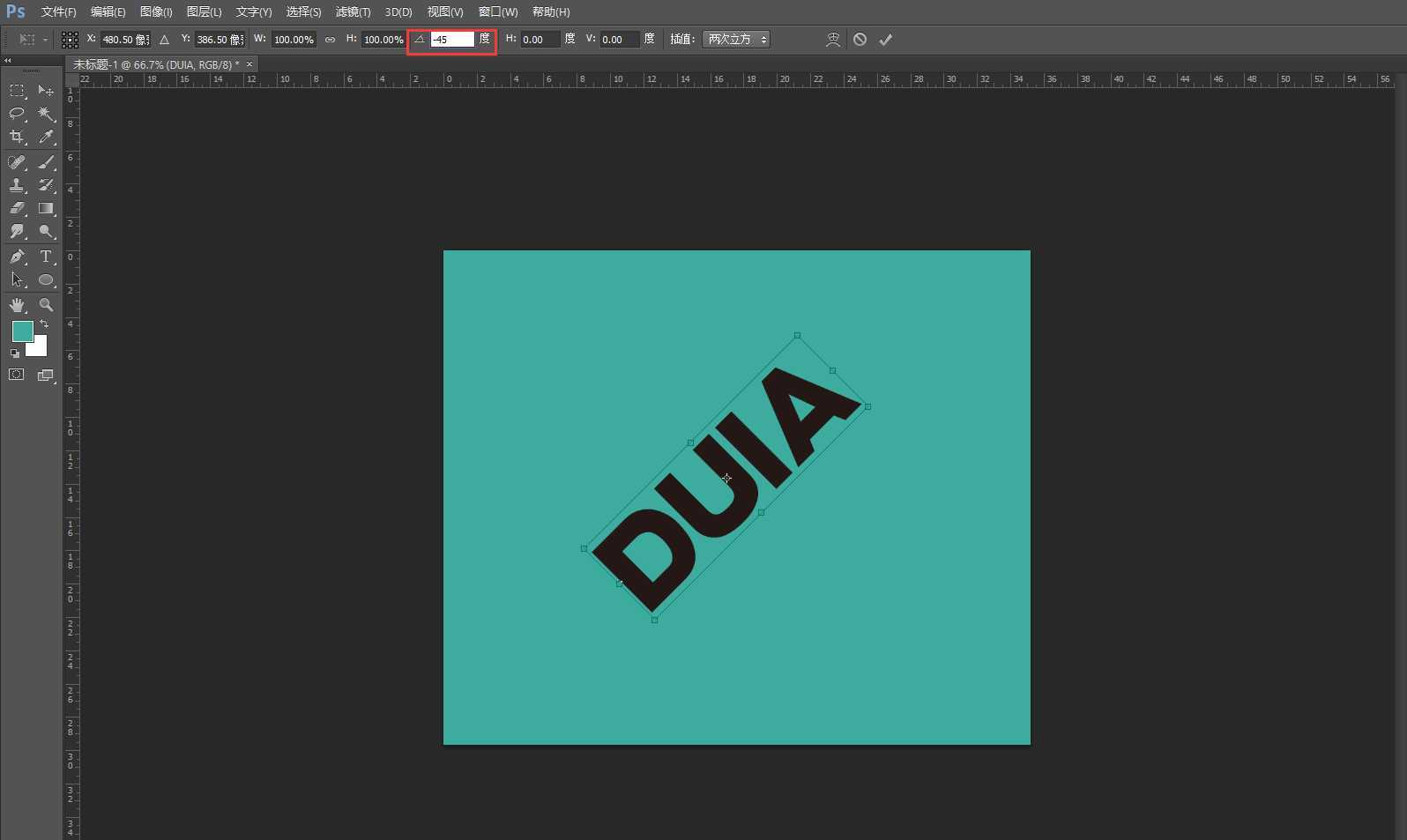
Task: Select the Eyedropper tool
Action: pyautogui.click(x=46, y=137)
